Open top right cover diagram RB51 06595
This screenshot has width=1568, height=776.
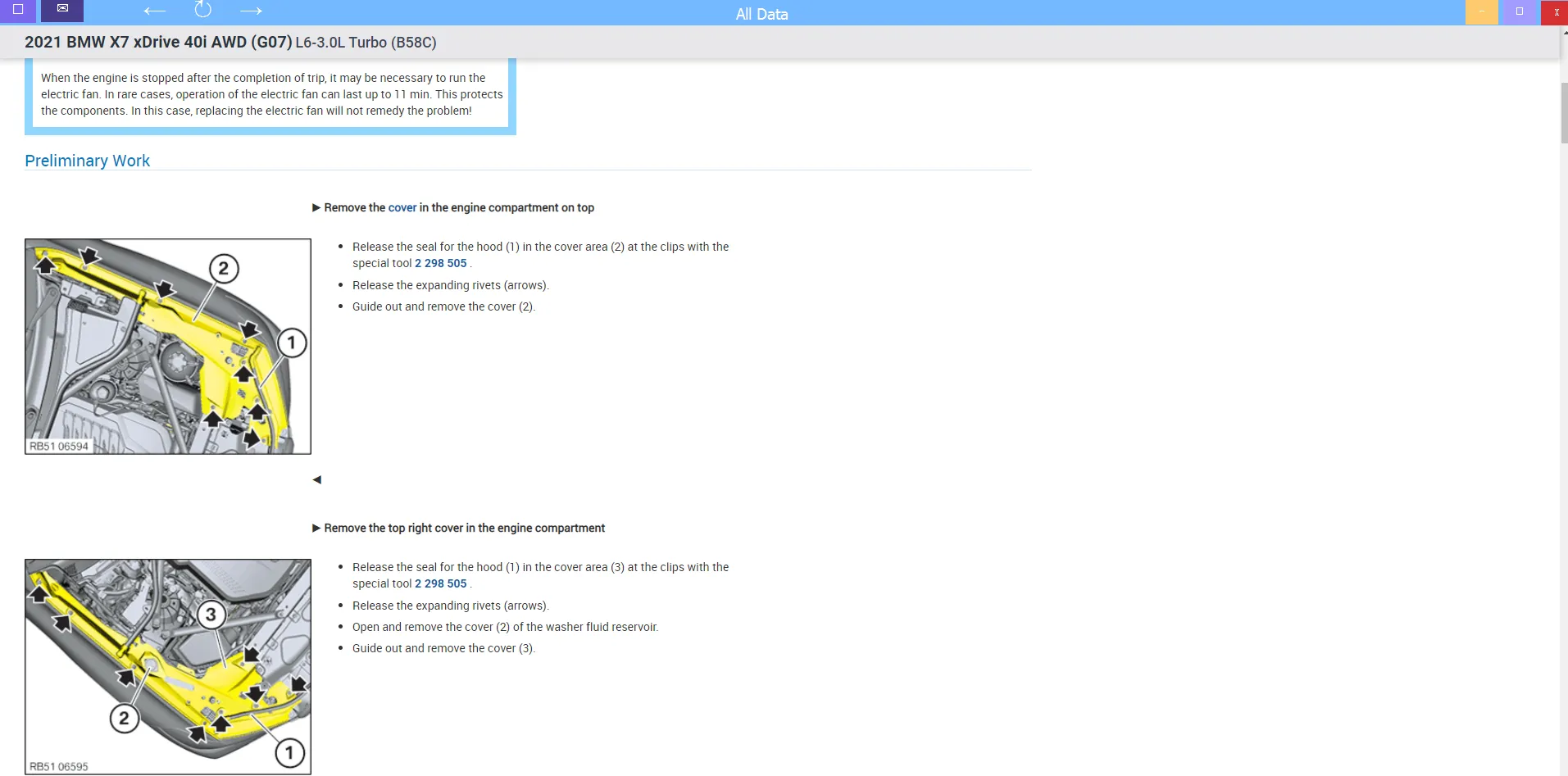168,666
